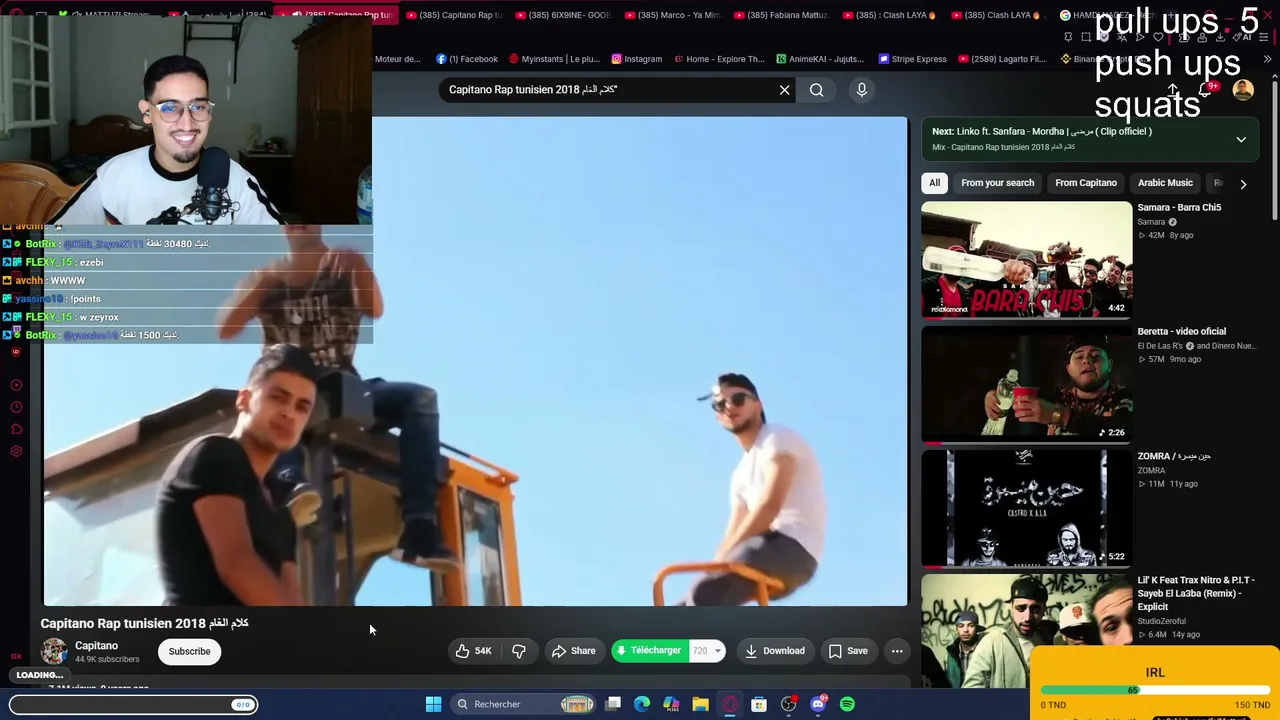Image resolution: width=1280 pixels, height=720 pixels.
Task: Select the Arabic Music chip
Action: [1165, 183]
